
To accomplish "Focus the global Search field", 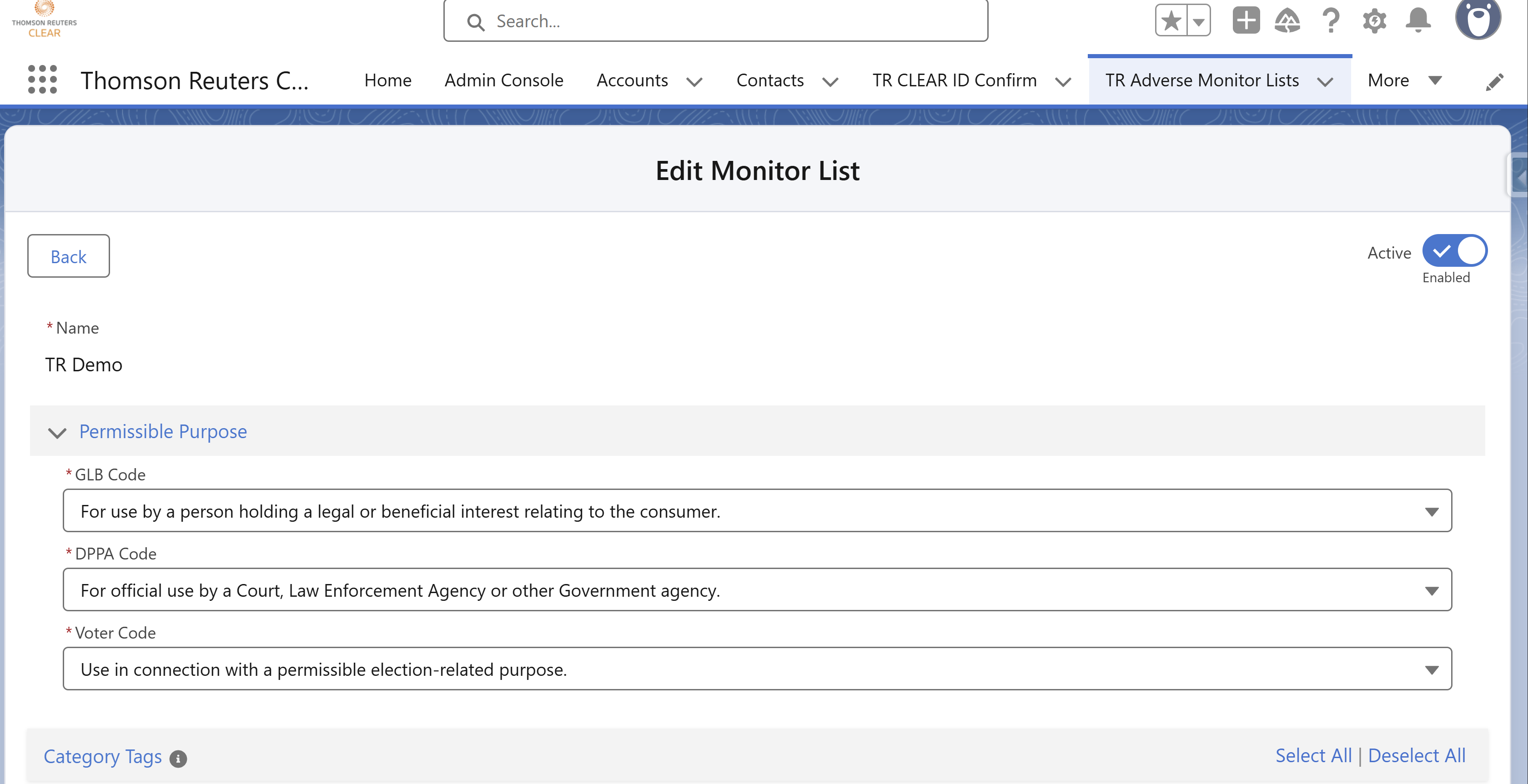I will [715, 21].
